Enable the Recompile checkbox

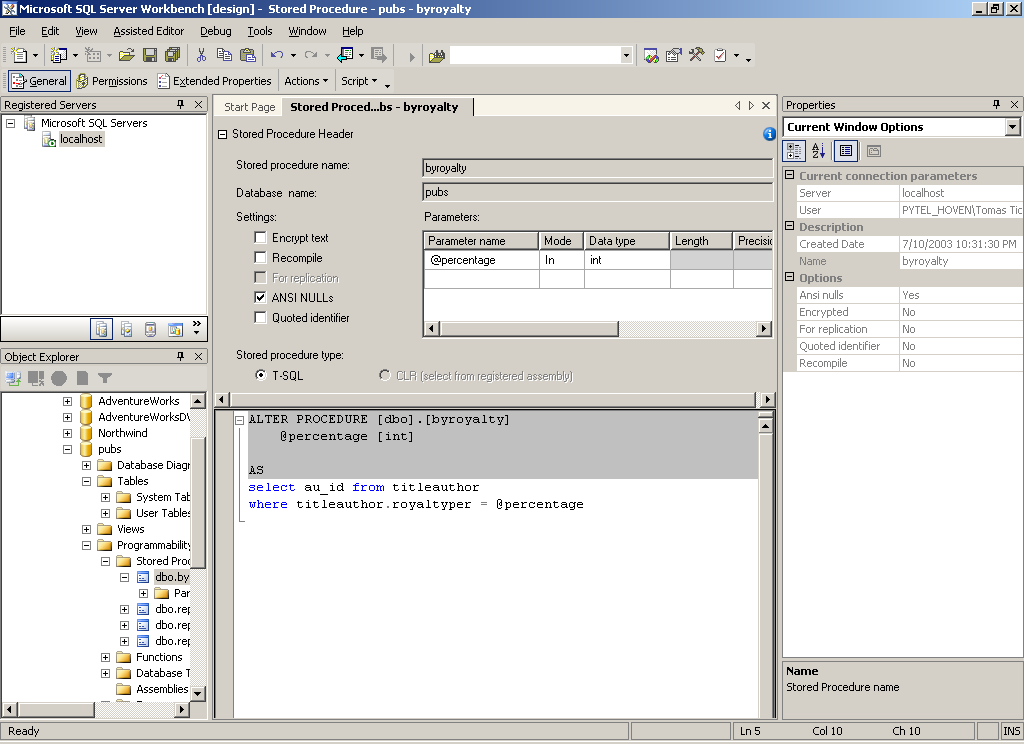(x=261, y=258)
